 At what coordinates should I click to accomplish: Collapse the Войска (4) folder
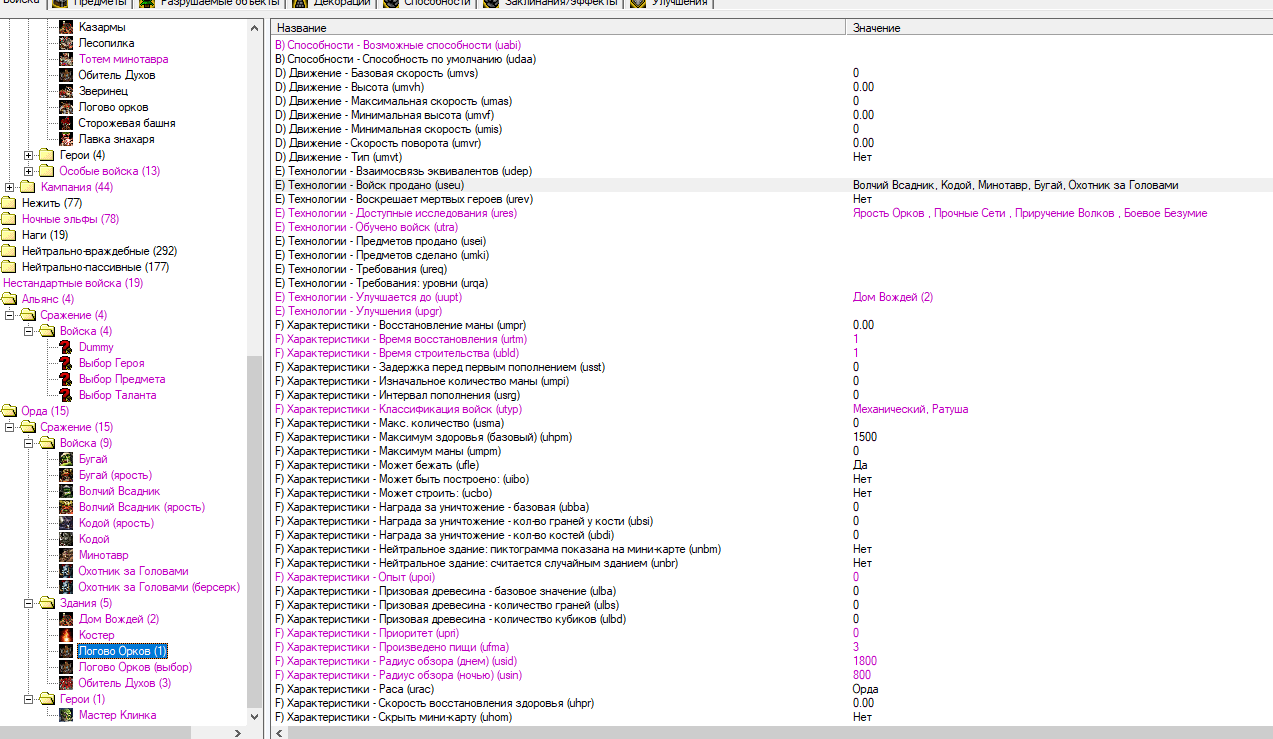point(29,331)
